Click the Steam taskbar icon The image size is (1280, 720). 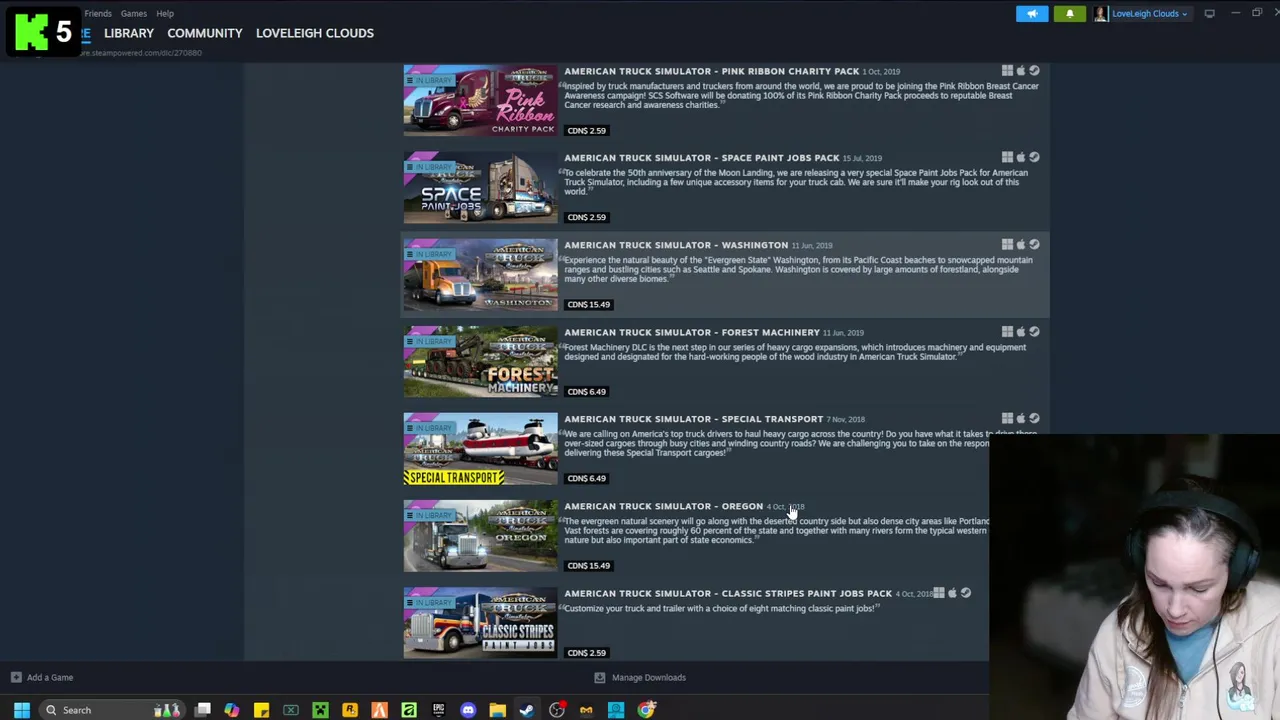(527, 710)
